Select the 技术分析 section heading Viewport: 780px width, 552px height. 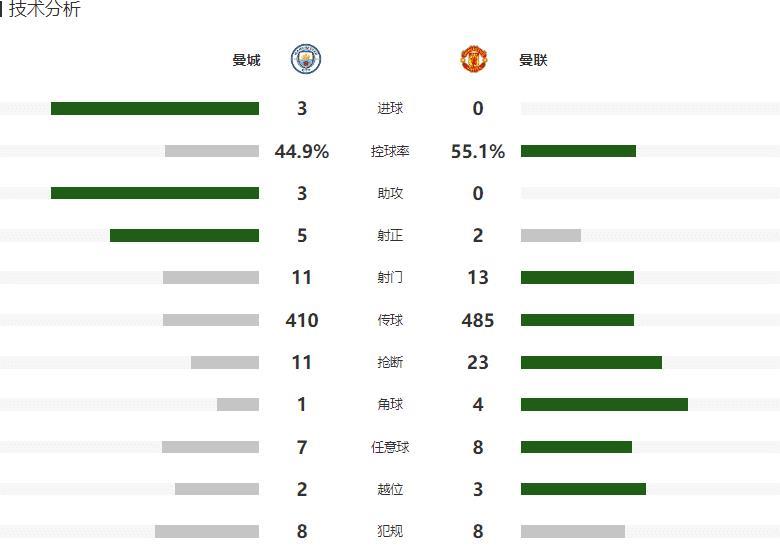pos(45,9)
